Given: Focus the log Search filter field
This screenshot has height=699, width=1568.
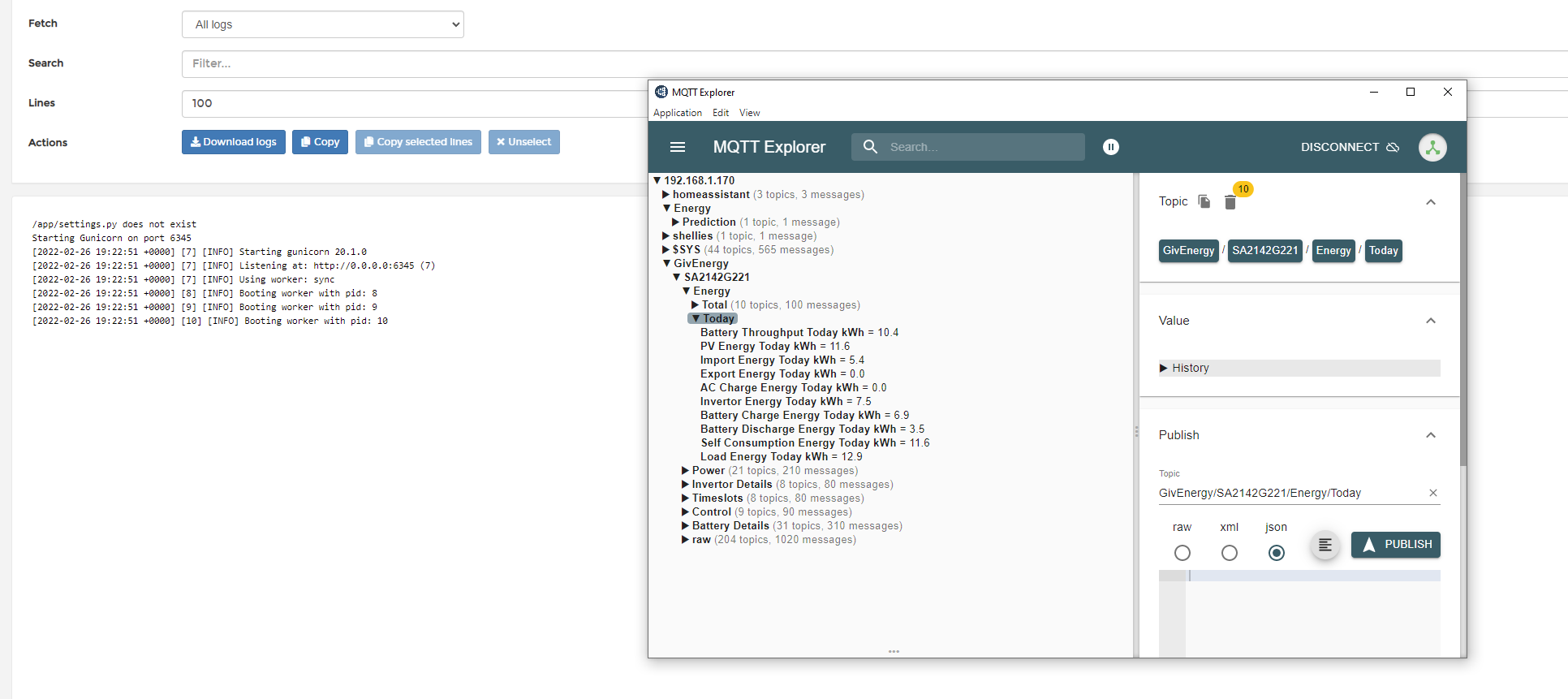Looking at the screenshot, I should coord(875,64).
